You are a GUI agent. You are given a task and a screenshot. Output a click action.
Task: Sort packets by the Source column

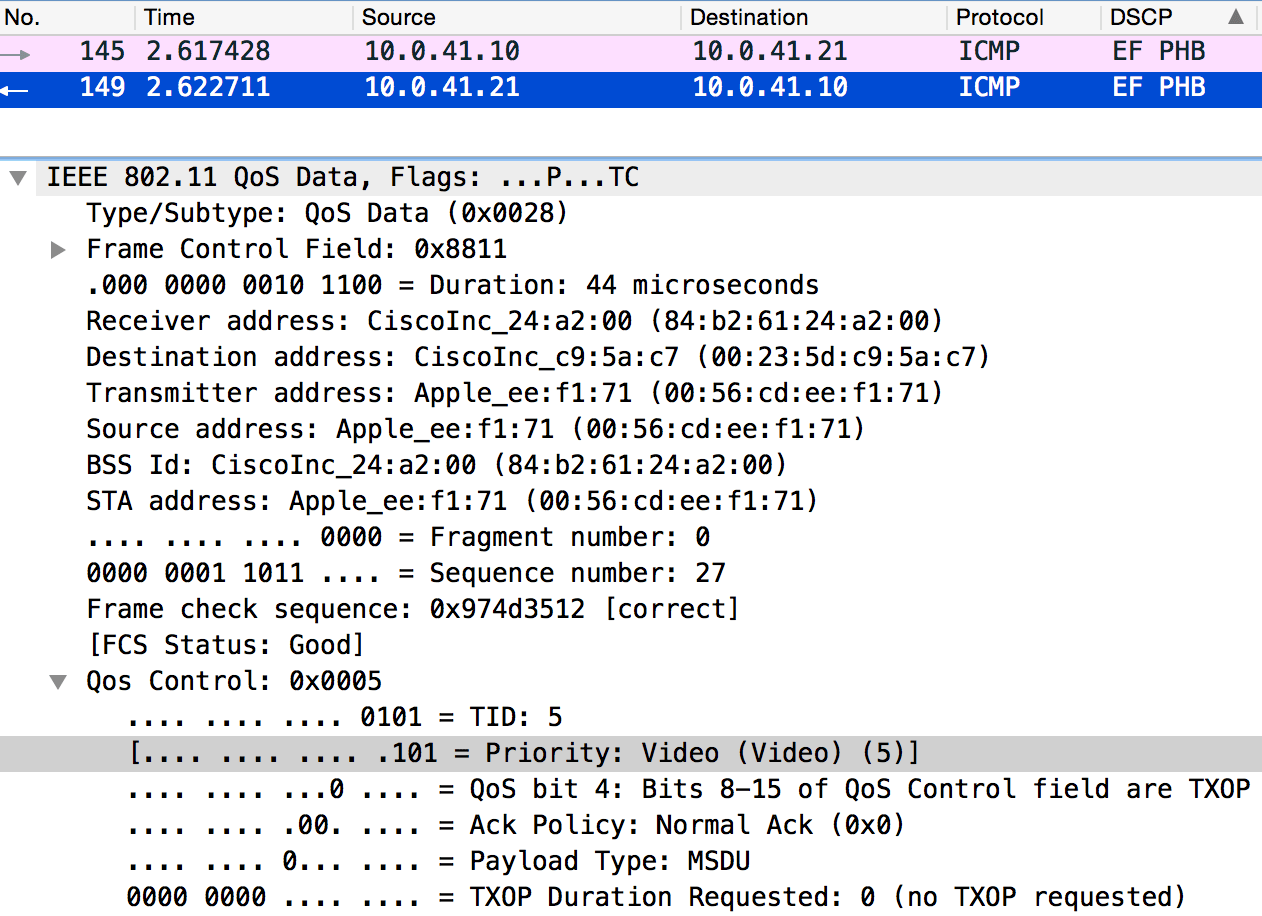[398, 17]
